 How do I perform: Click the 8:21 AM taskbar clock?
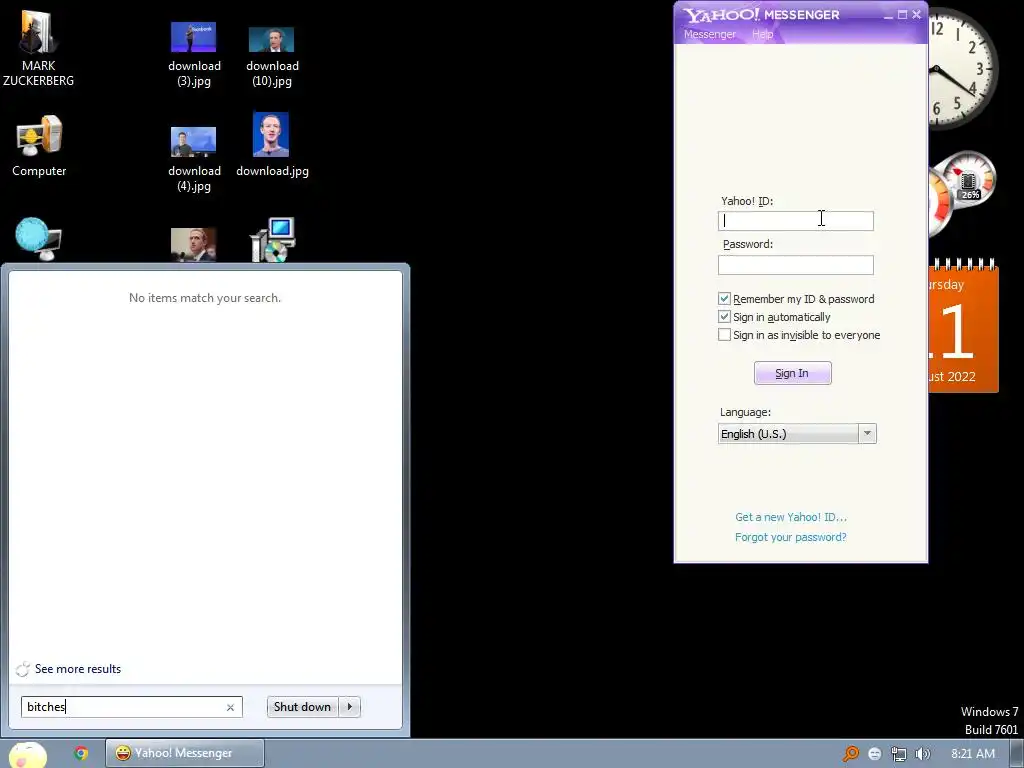click(973, 754)
